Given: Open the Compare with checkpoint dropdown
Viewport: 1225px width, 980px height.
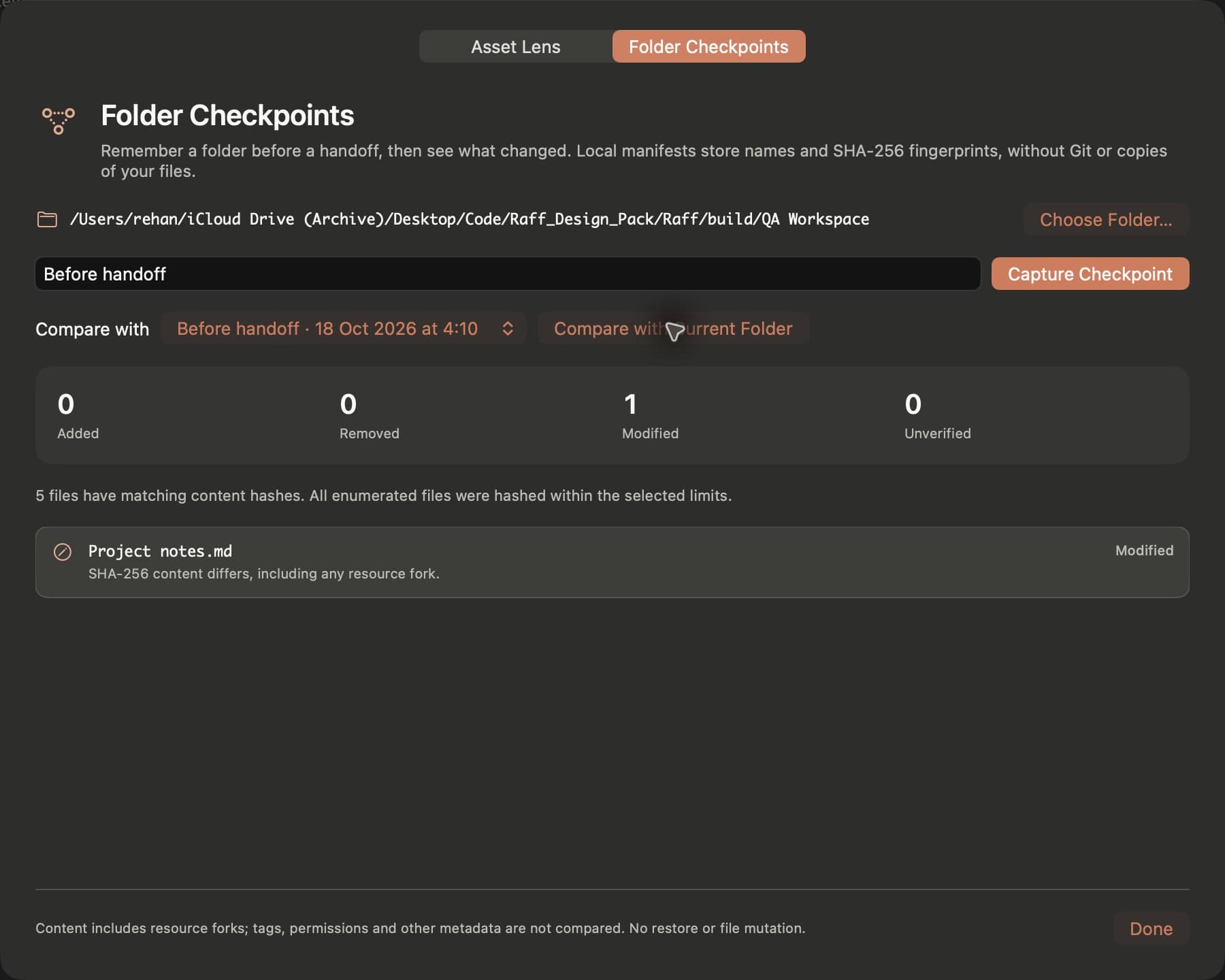Looking at the screenshot, I should pos(344,329).
